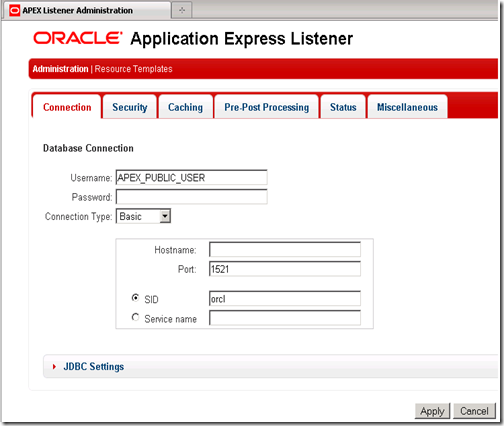Click the Oracle favicon in the browser tab

[14, 11]
